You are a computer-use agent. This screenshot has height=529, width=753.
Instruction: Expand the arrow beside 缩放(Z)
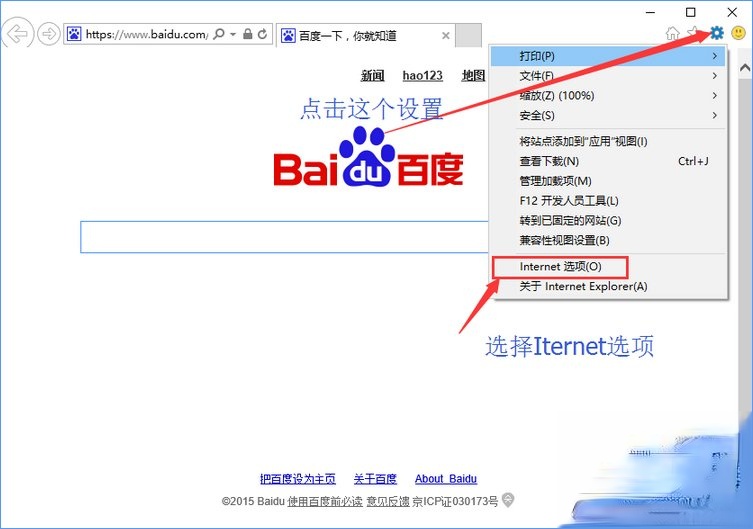715,96
